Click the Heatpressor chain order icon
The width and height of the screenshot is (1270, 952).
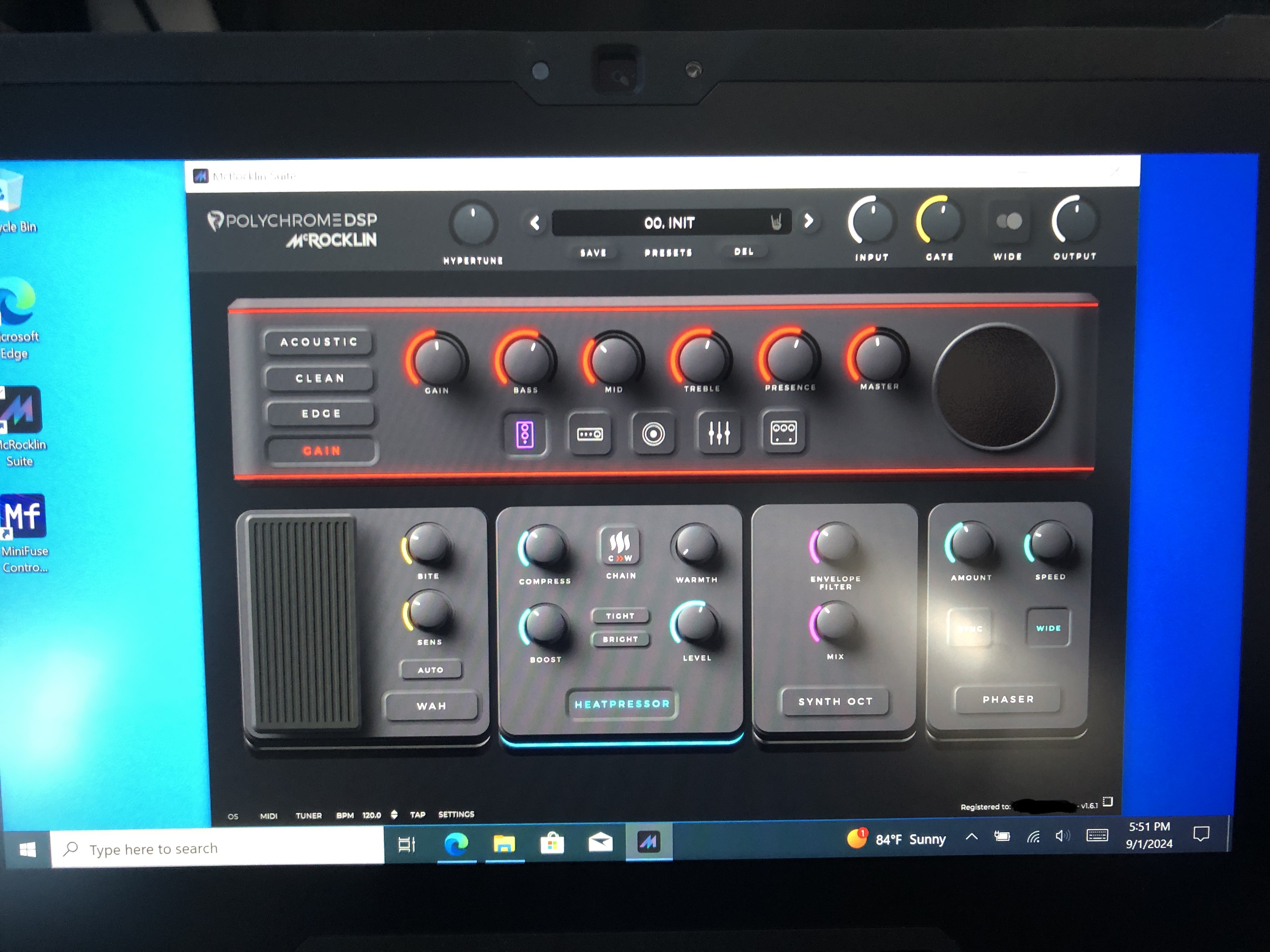coord(620,546)
